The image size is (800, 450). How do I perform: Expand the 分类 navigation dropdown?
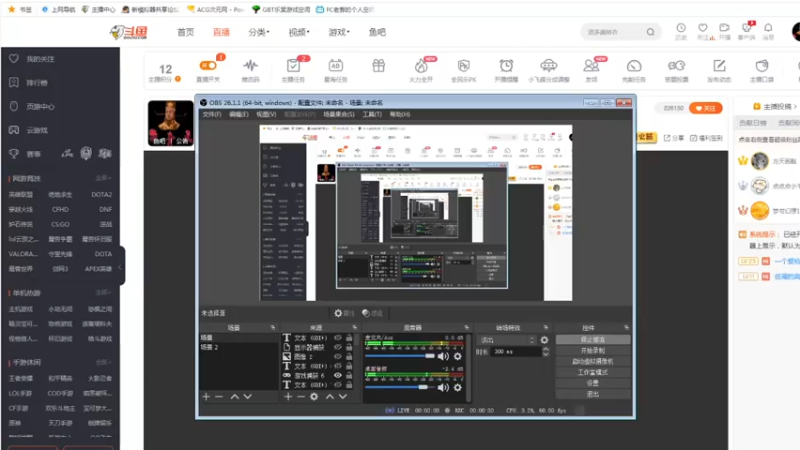(259, 32)
